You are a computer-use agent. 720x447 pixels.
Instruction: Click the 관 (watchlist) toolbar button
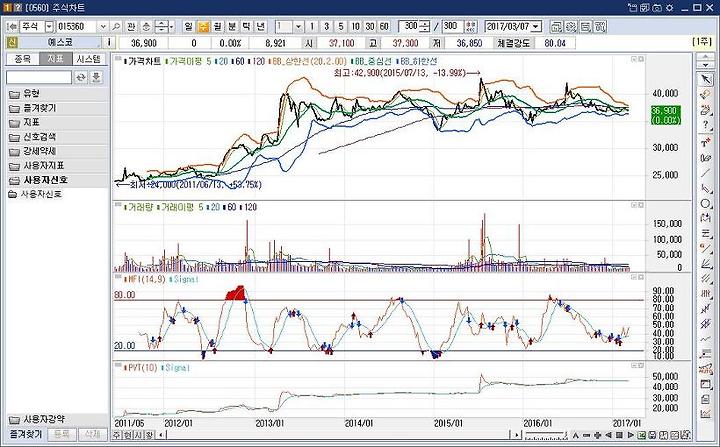pyautogui.click(x=131, y=26)
